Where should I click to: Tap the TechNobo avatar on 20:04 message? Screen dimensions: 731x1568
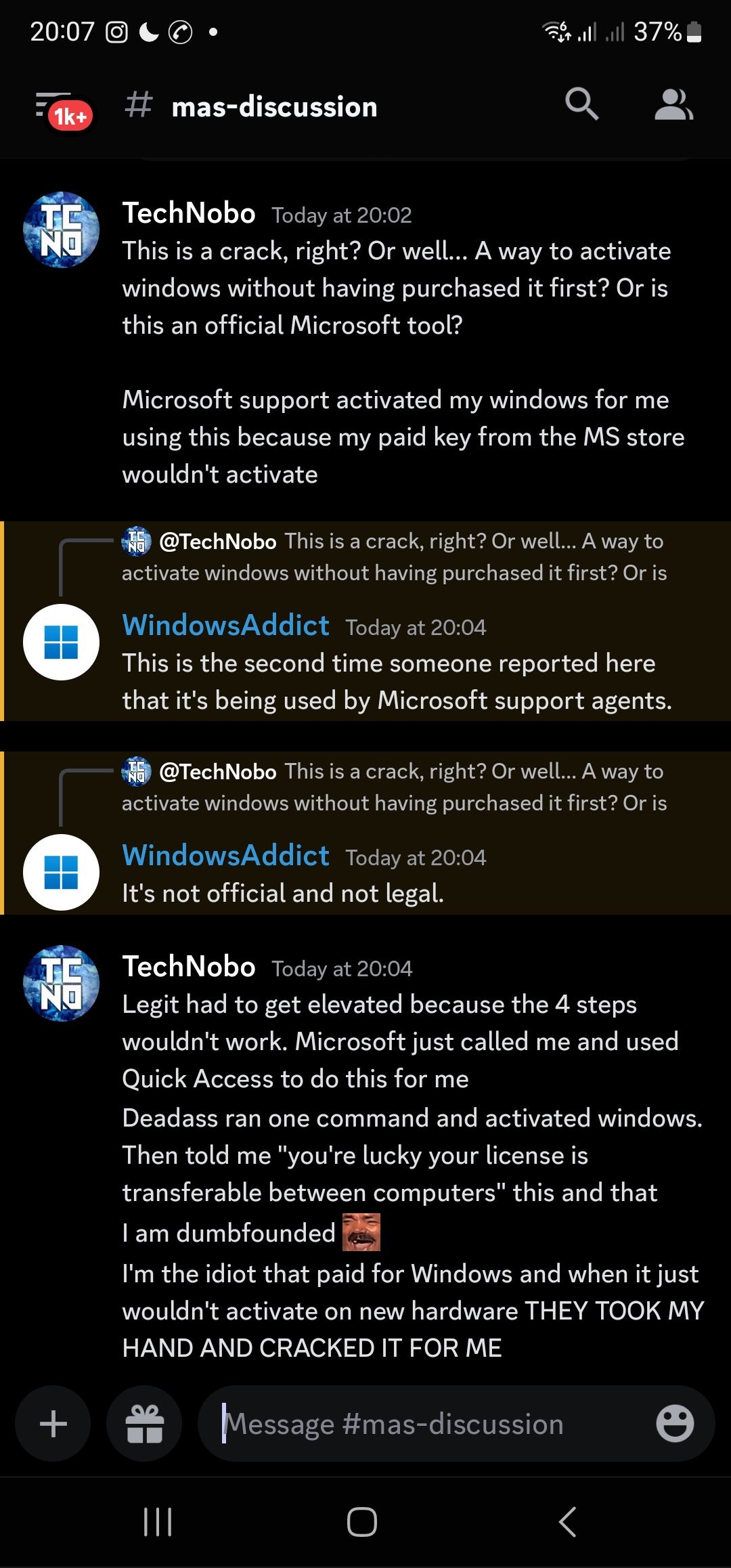62,983
